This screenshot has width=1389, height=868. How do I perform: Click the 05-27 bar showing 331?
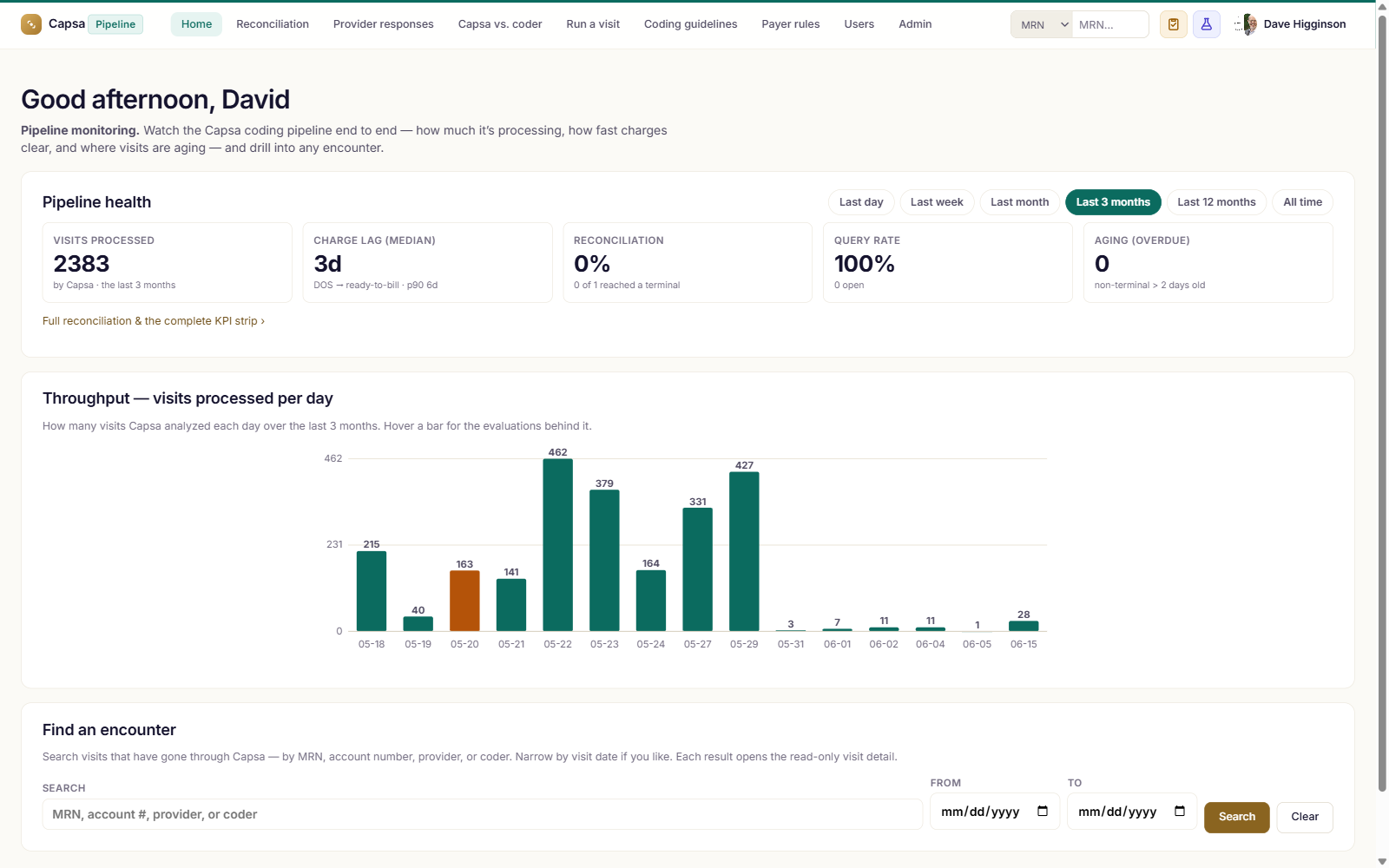[x=698, y=569]
